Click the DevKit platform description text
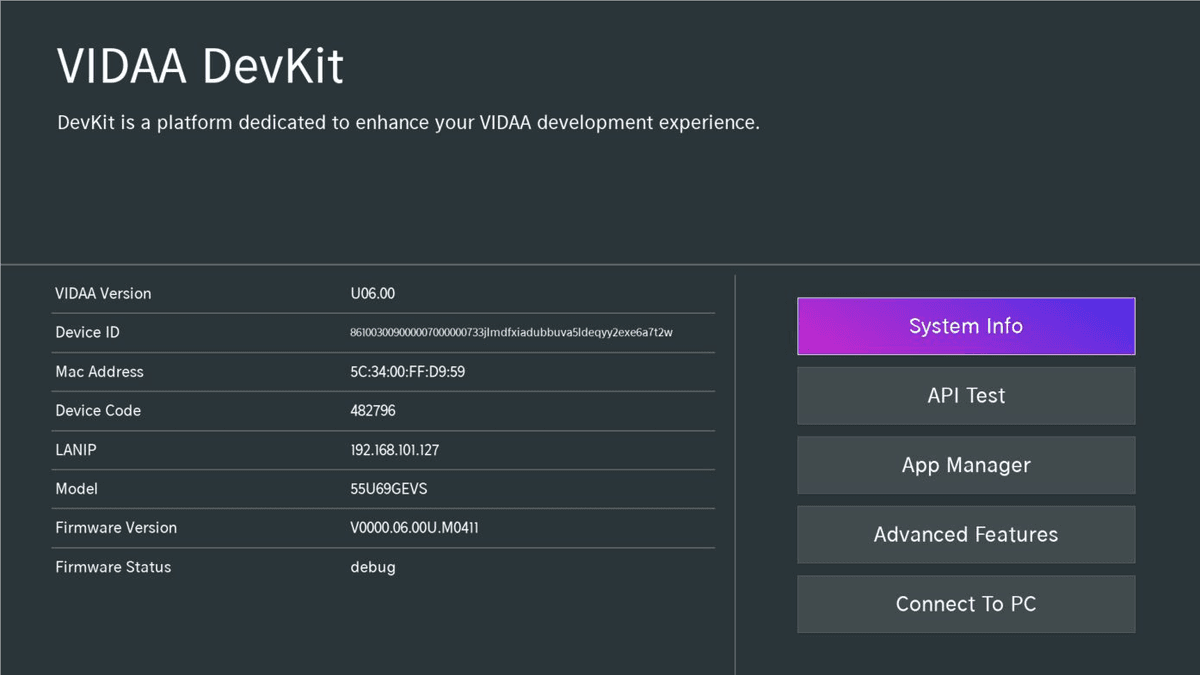 coord(408,123)
